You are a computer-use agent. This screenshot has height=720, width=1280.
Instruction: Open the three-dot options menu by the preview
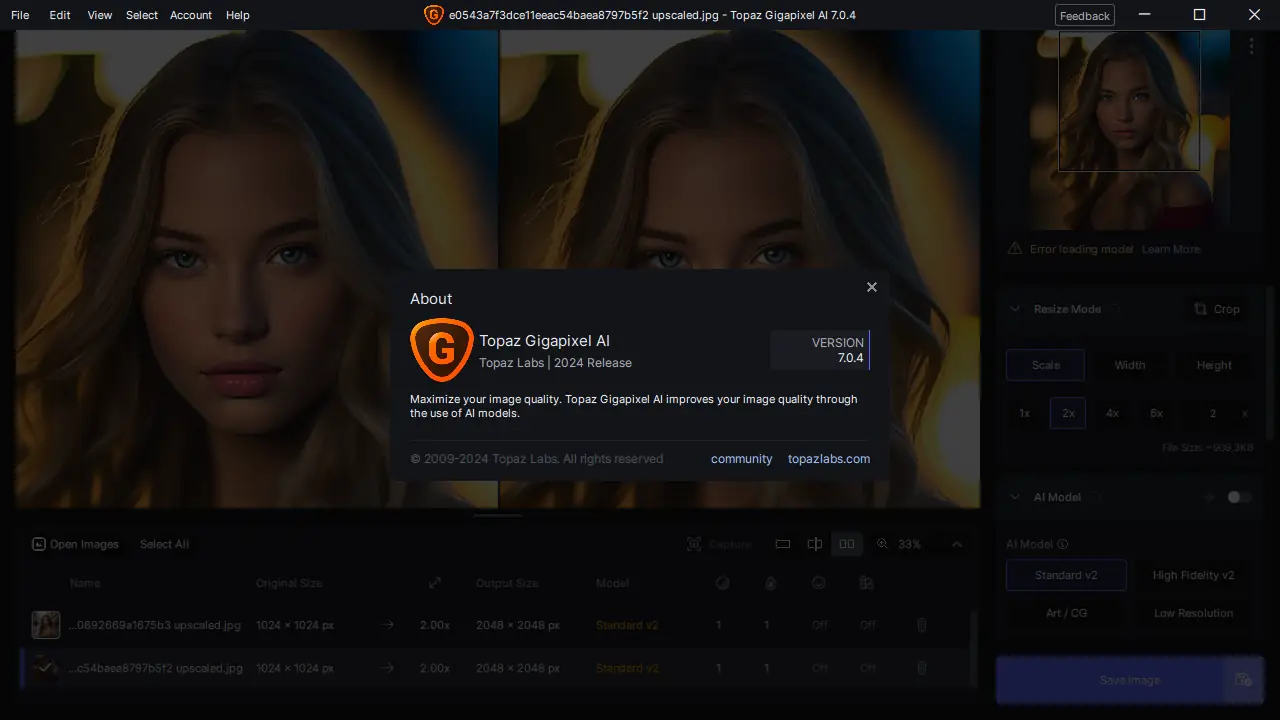point(1251,46)
